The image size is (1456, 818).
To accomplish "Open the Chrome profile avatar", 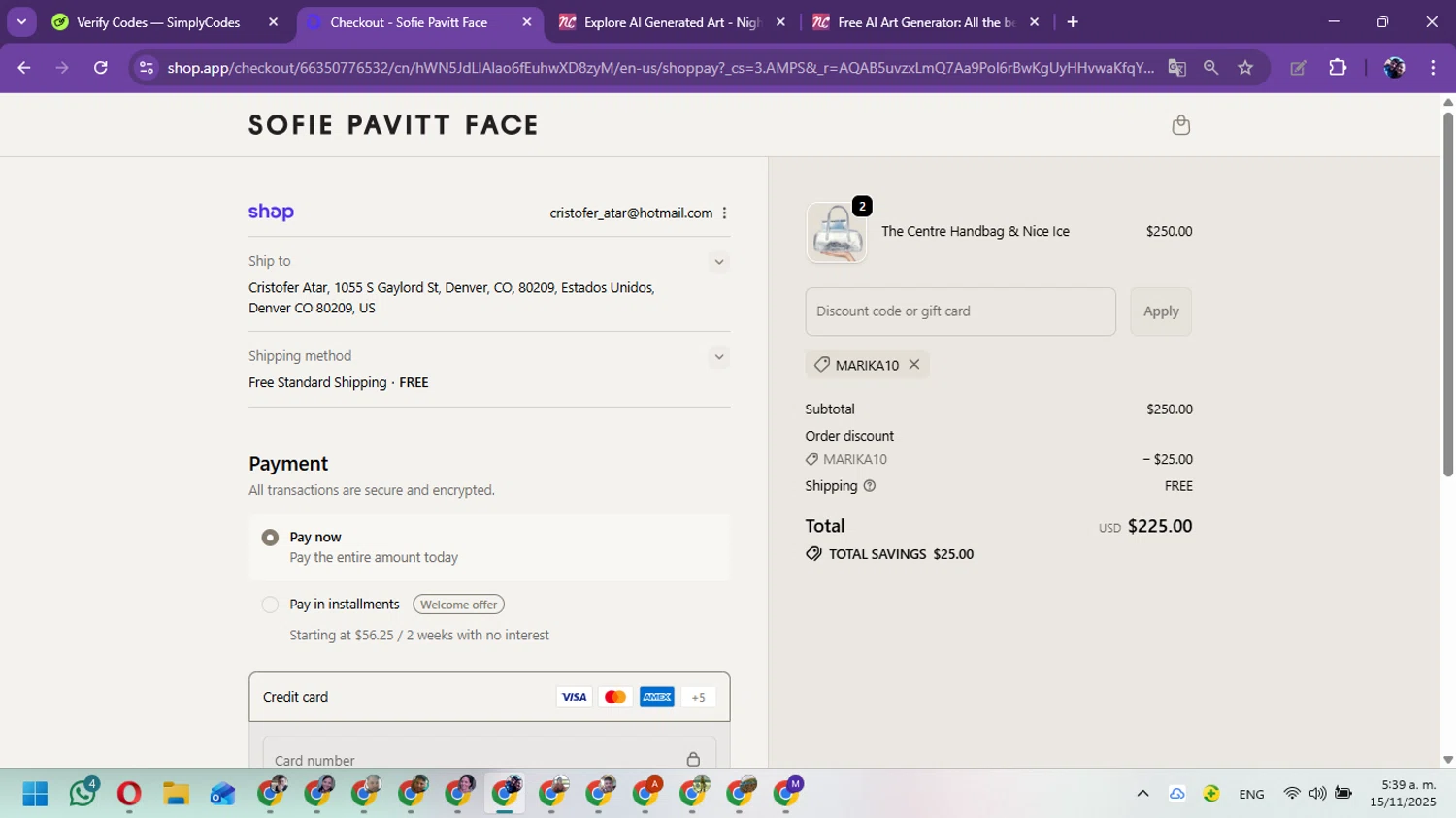I will 1394,68.
